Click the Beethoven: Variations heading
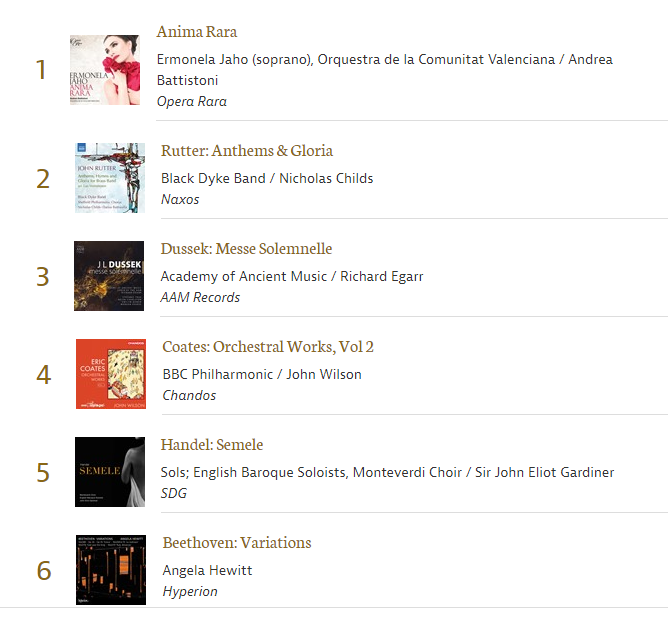Image resolution: width=668 pixels, height=626 pixels. 237,543
